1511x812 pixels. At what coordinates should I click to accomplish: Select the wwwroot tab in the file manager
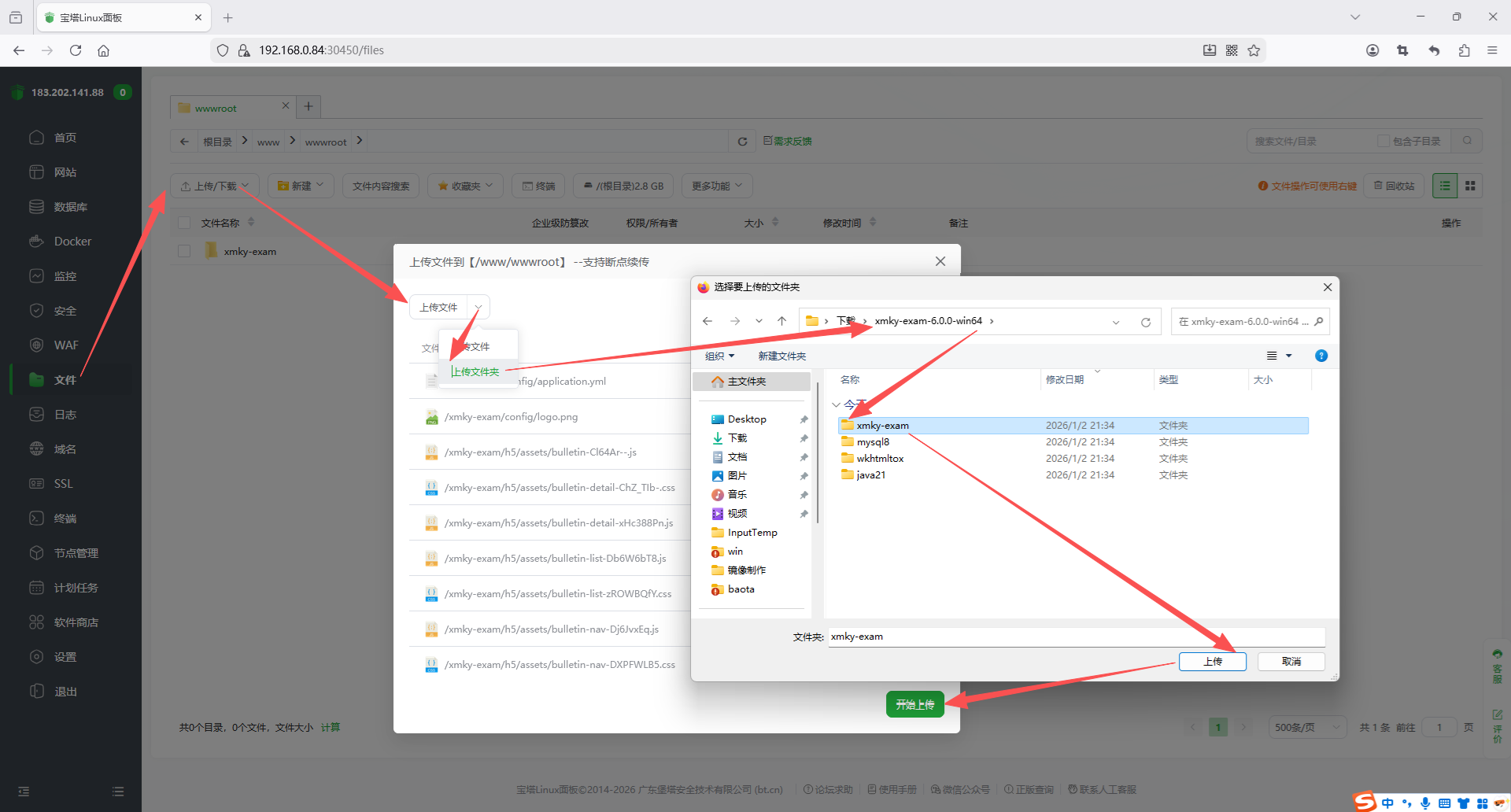(x=216, y=108)
